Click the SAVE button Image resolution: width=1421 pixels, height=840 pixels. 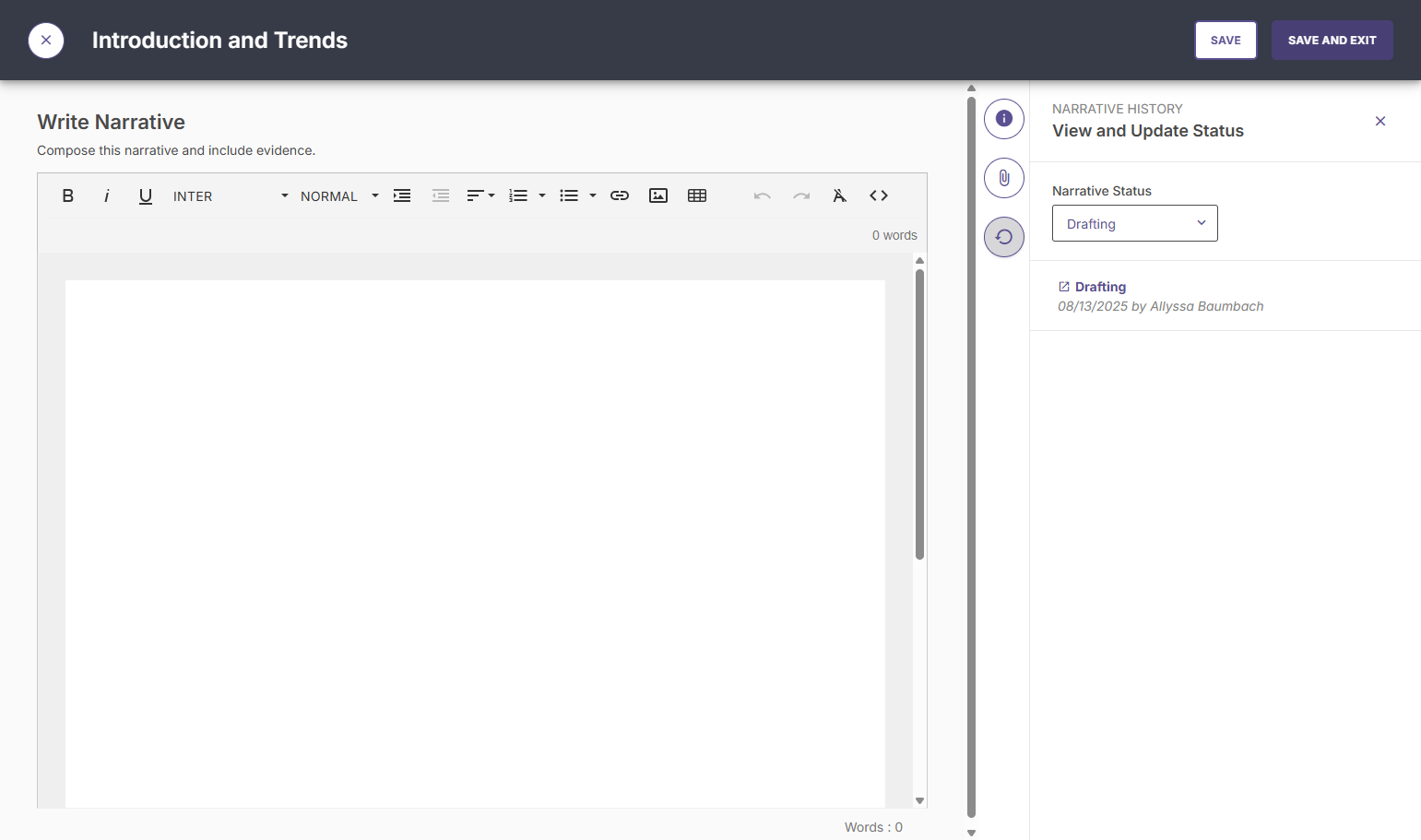pyautogui.click(x=1226, y=41)
